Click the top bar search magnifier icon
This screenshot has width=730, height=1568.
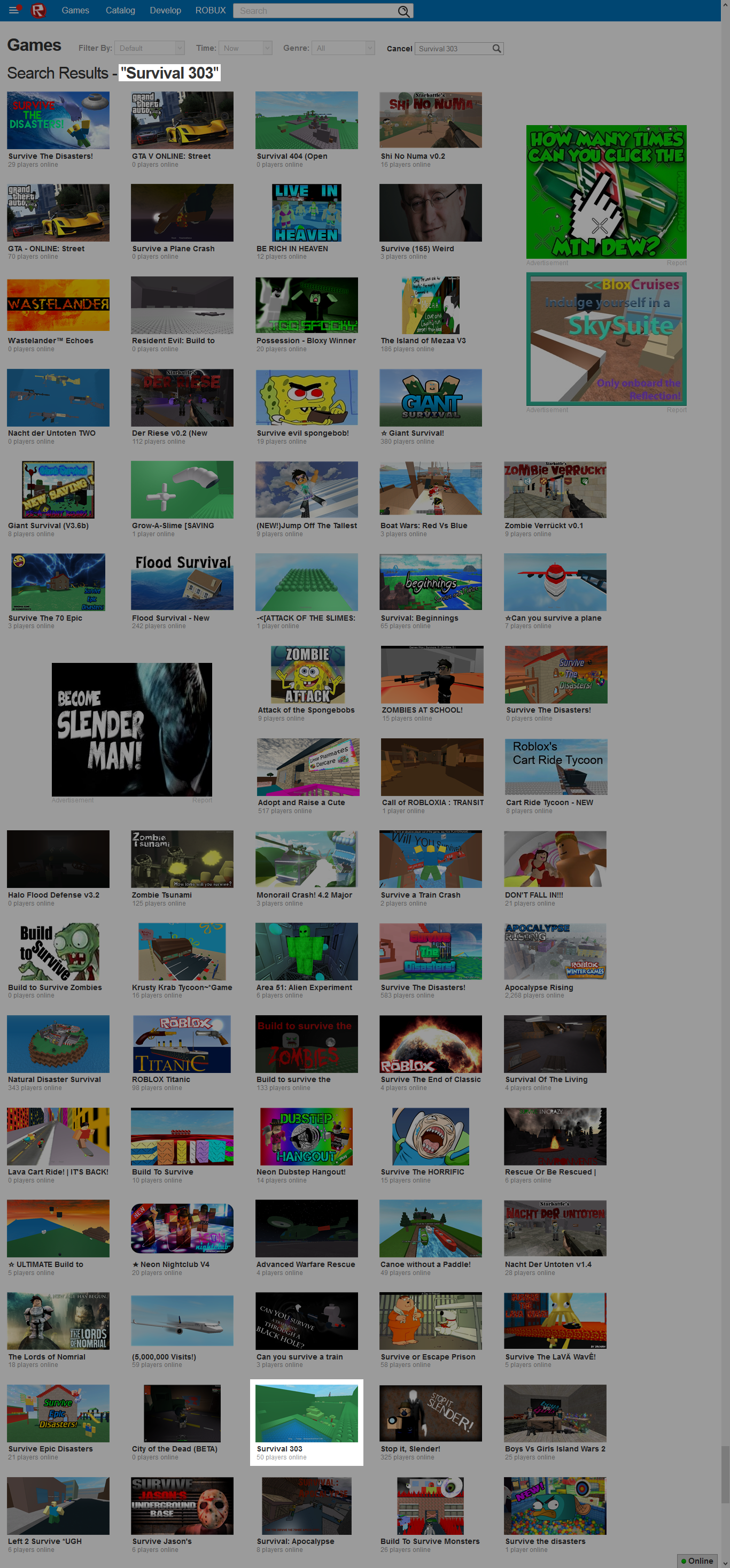[403, 11]
